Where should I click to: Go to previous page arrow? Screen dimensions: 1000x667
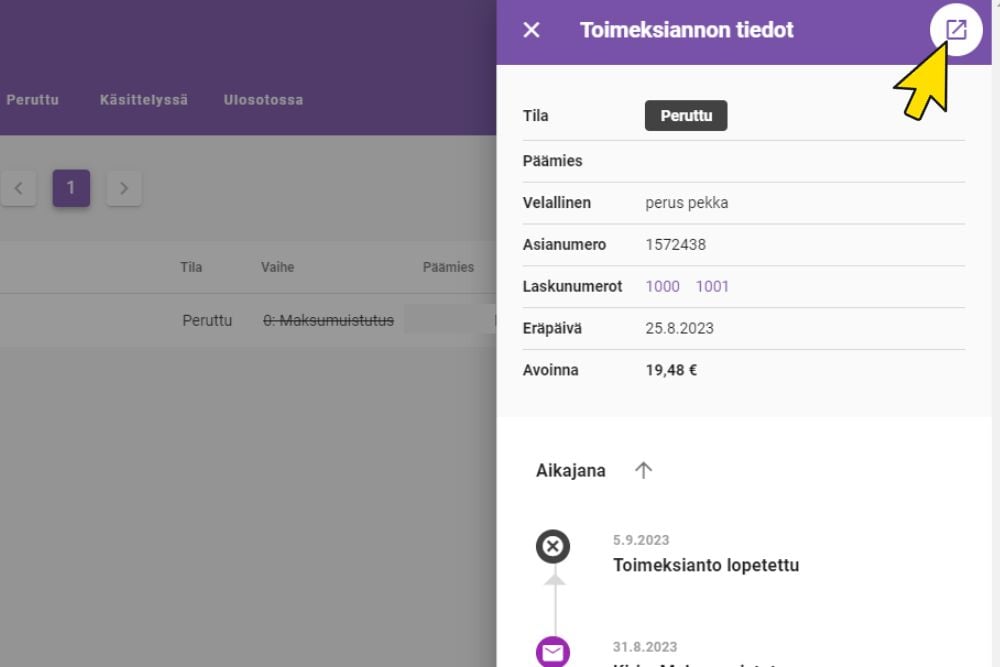pos(19,188)
